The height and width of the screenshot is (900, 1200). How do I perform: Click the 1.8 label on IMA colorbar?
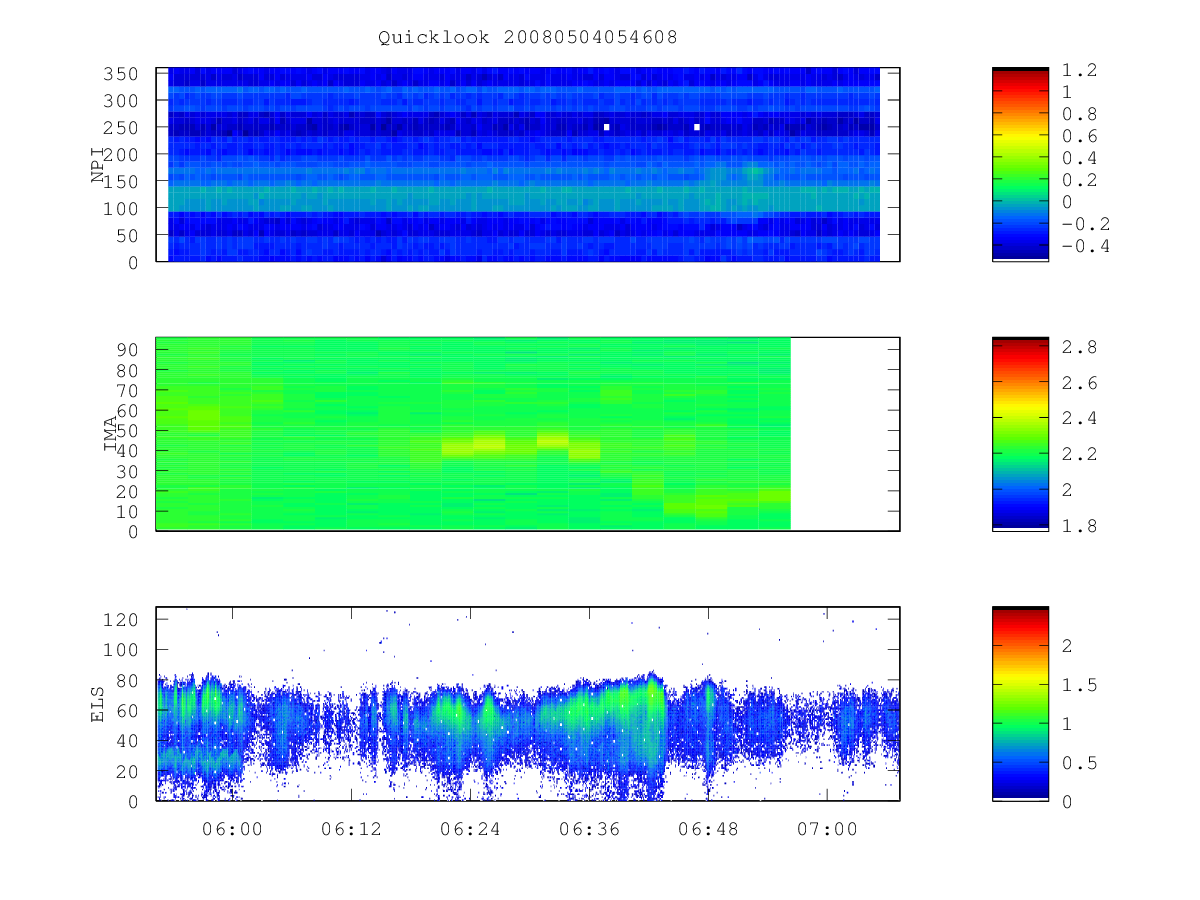(x=1079, y=526)
